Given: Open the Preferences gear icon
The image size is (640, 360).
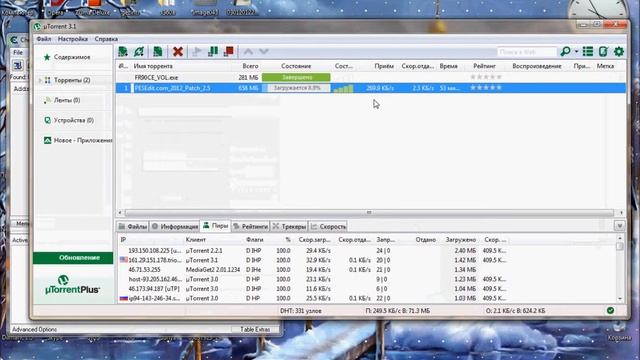Looking at the screenshot, I should (619, 51).
